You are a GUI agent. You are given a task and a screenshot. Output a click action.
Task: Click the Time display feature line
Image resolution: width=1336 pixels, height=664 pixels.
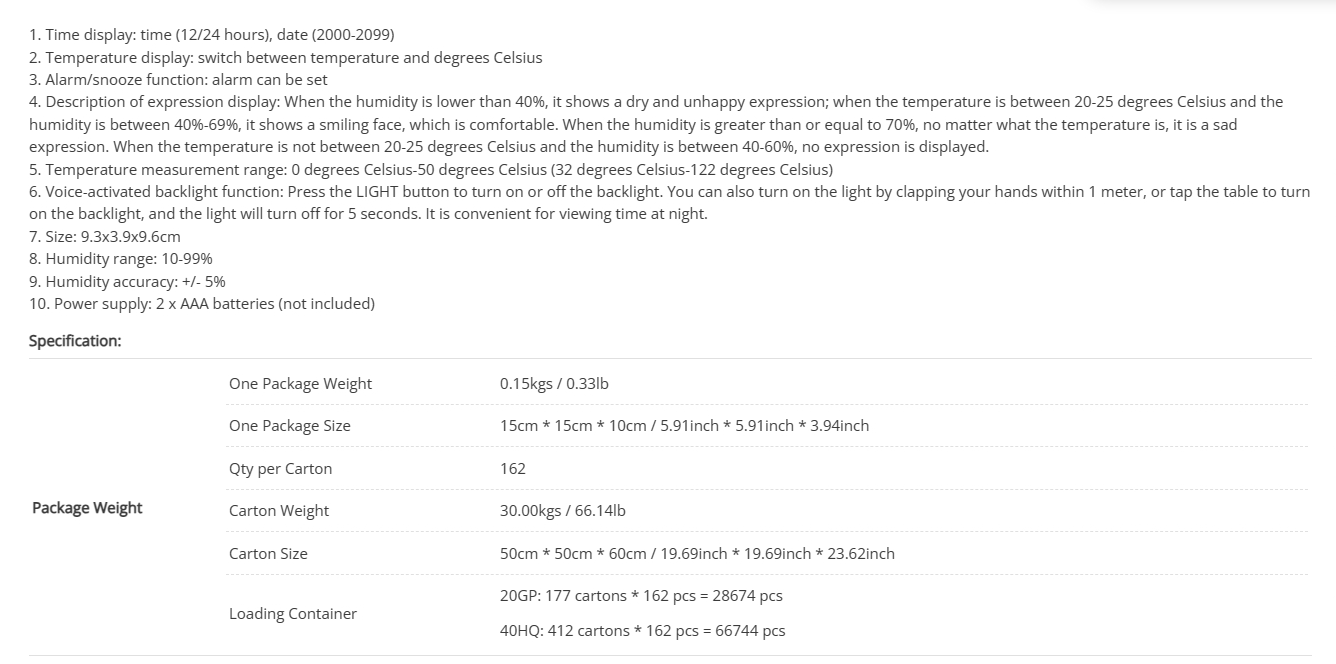212,35
